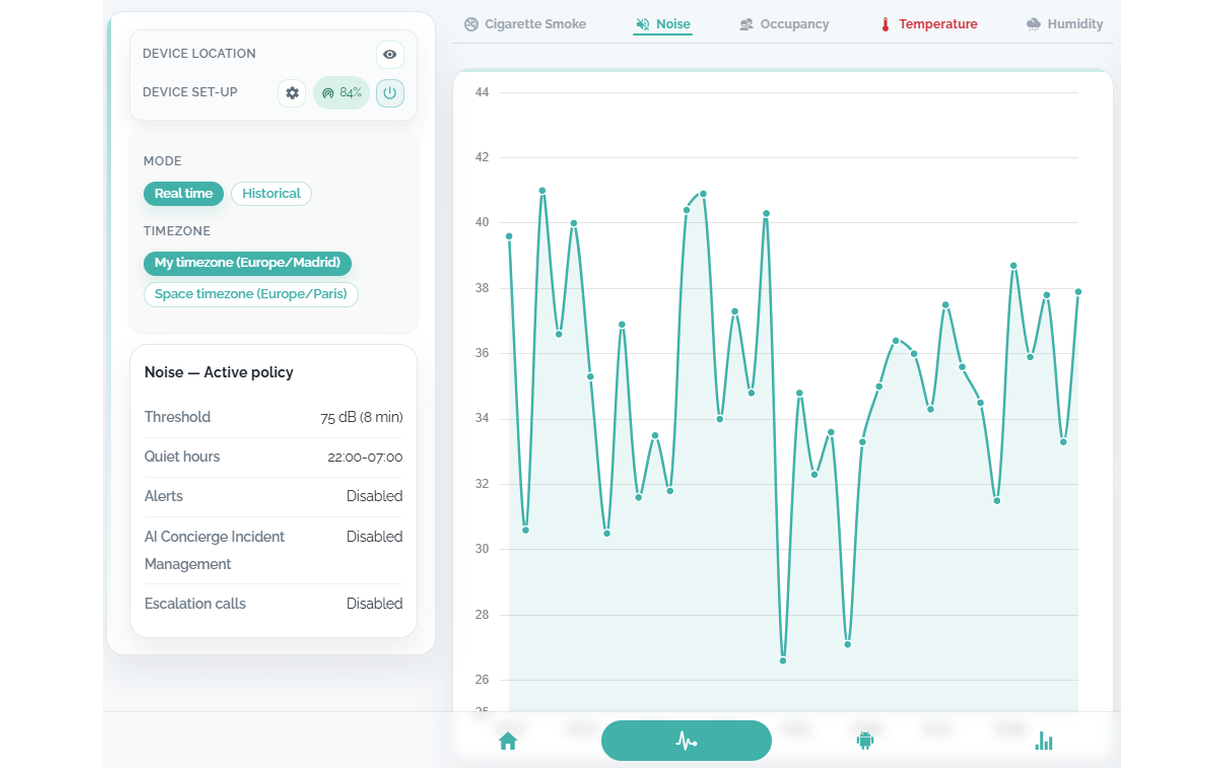Click the 28 label on the chart axis

[x=482, y=615]
